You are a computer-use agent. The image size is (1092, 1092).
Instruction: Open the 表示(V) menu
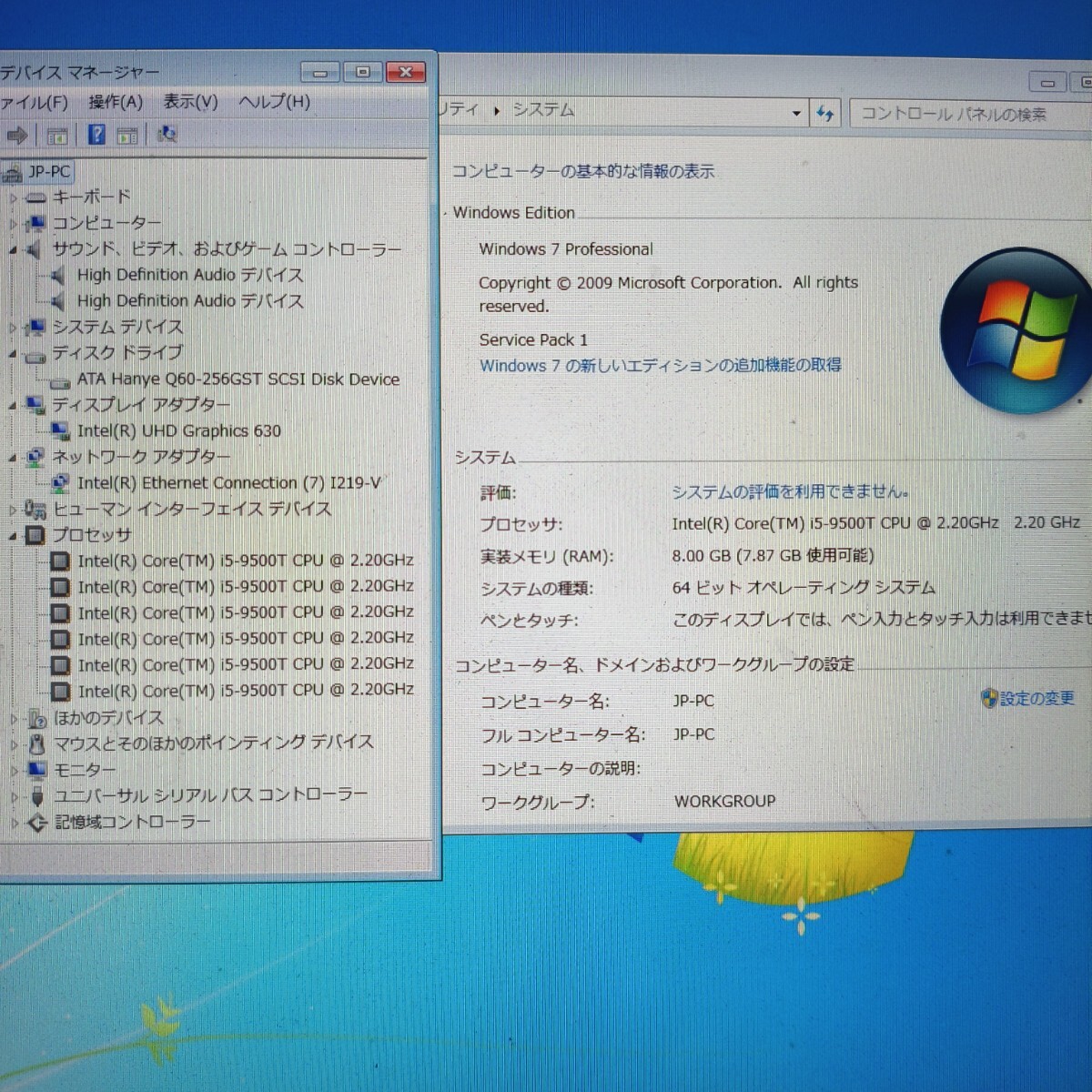pyautogui.click(x=191, y=101)
